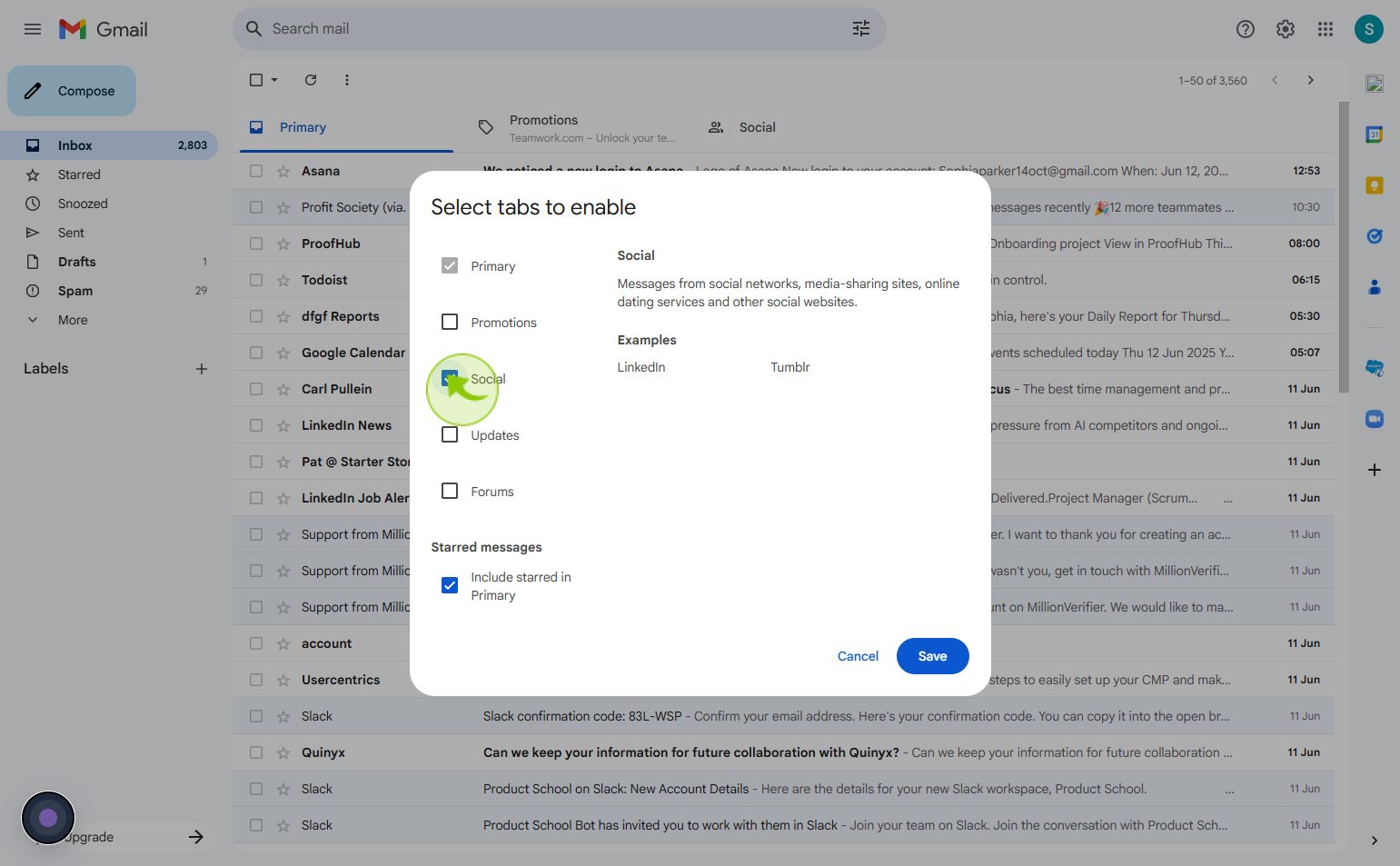Open the More options three-dot menu

[x=347, y=80]
